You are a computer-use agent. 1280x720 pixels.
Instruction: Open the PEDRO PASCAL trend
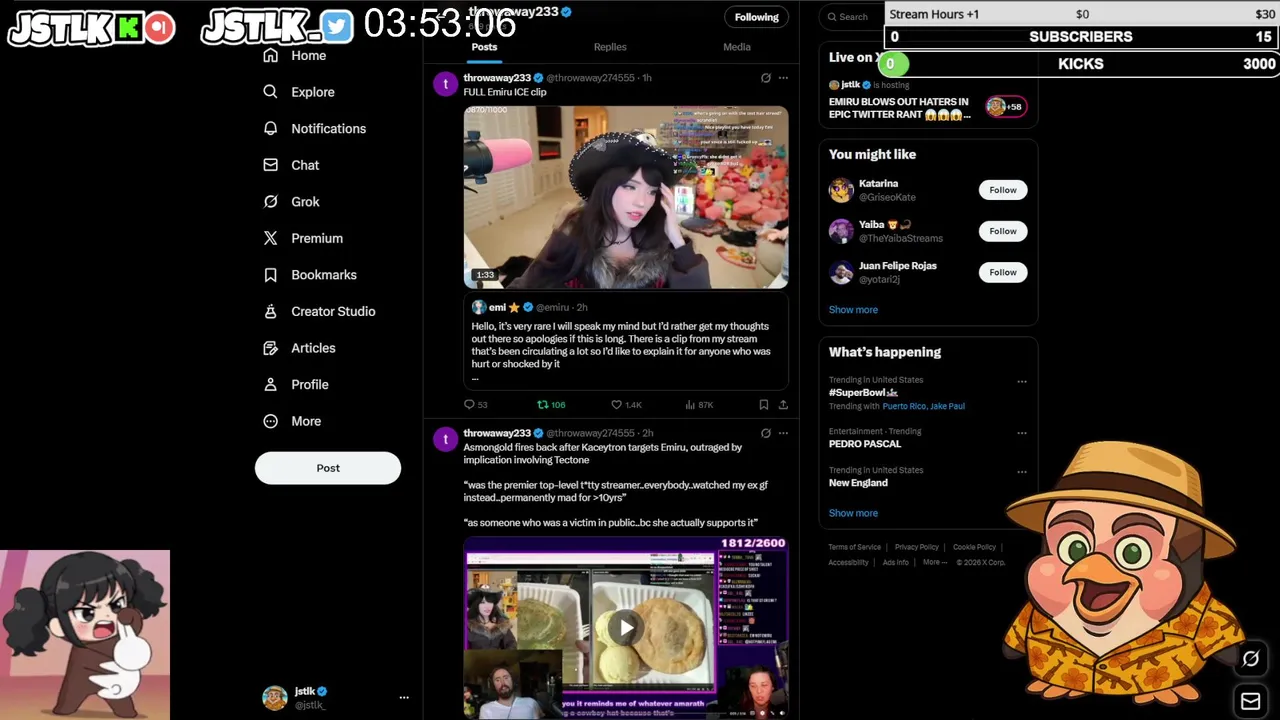pos(865,444)
